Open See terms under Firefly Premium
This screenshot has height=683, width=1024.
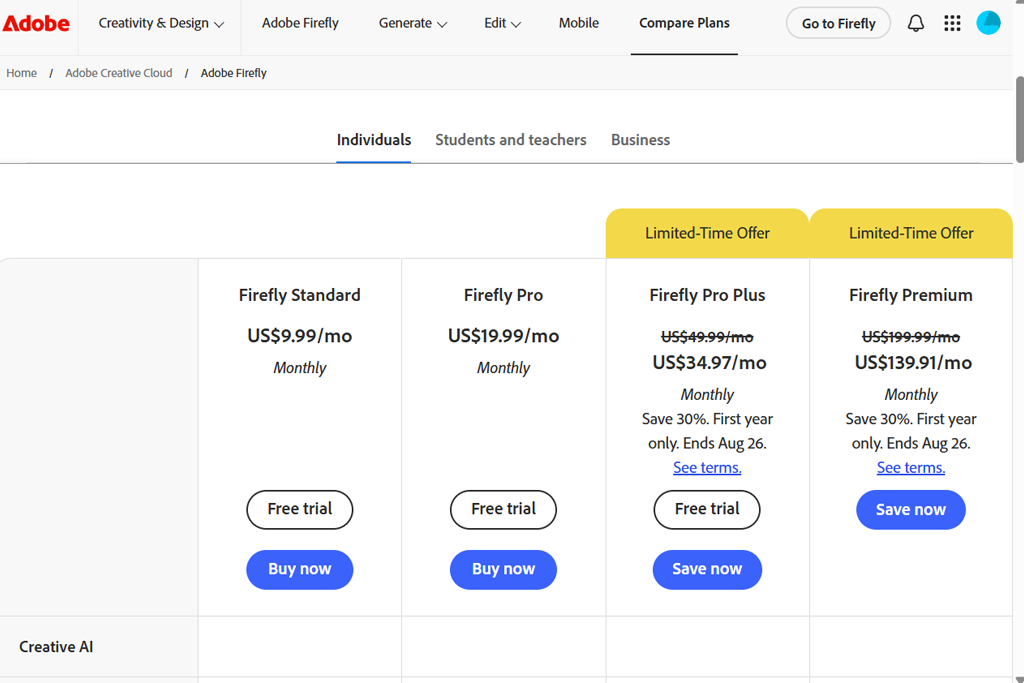point(911,468)
